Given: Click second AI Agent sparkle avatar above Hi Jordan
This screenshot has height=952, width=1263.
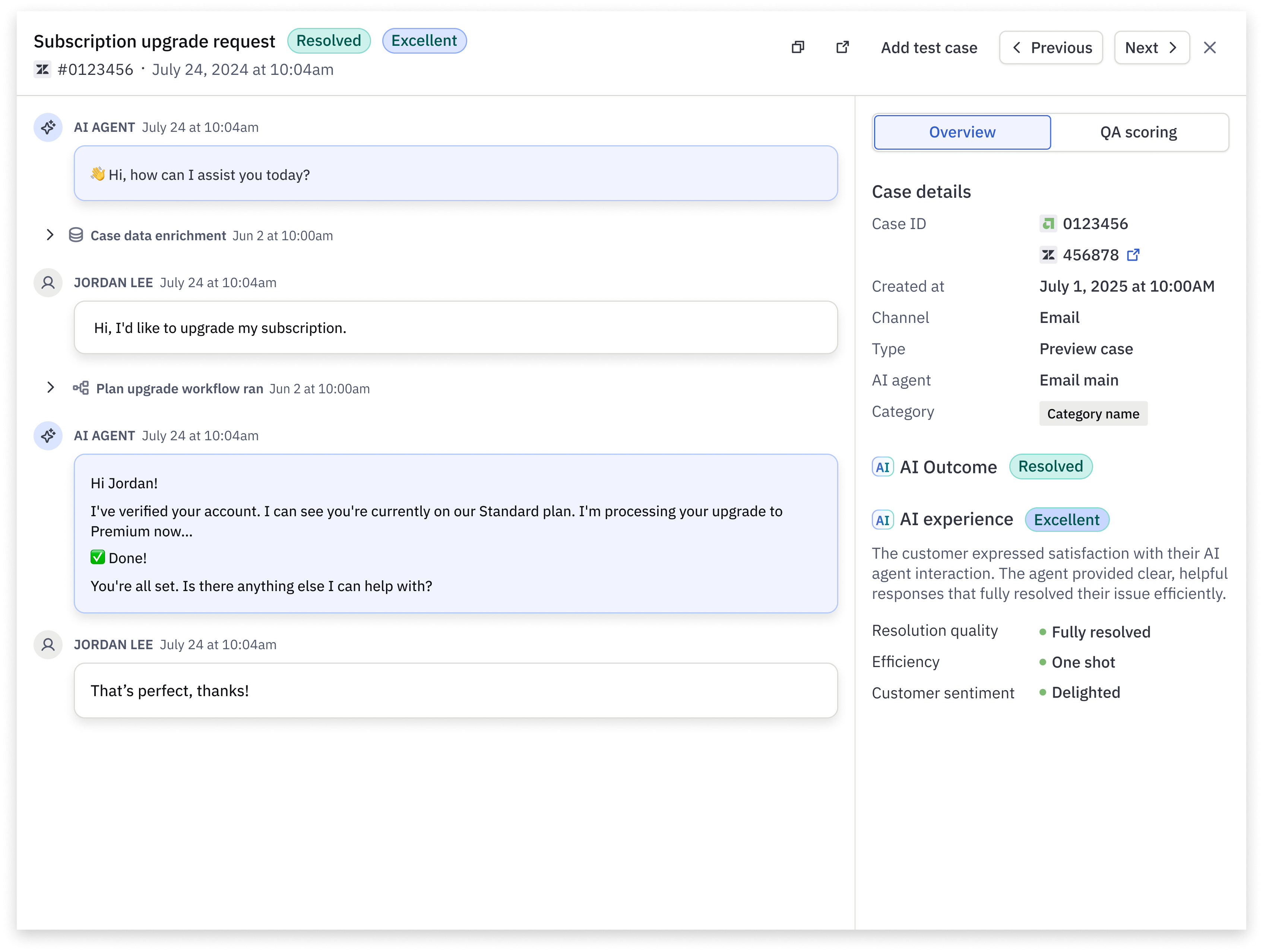Looking at the screenshot, I should (48, 436).
